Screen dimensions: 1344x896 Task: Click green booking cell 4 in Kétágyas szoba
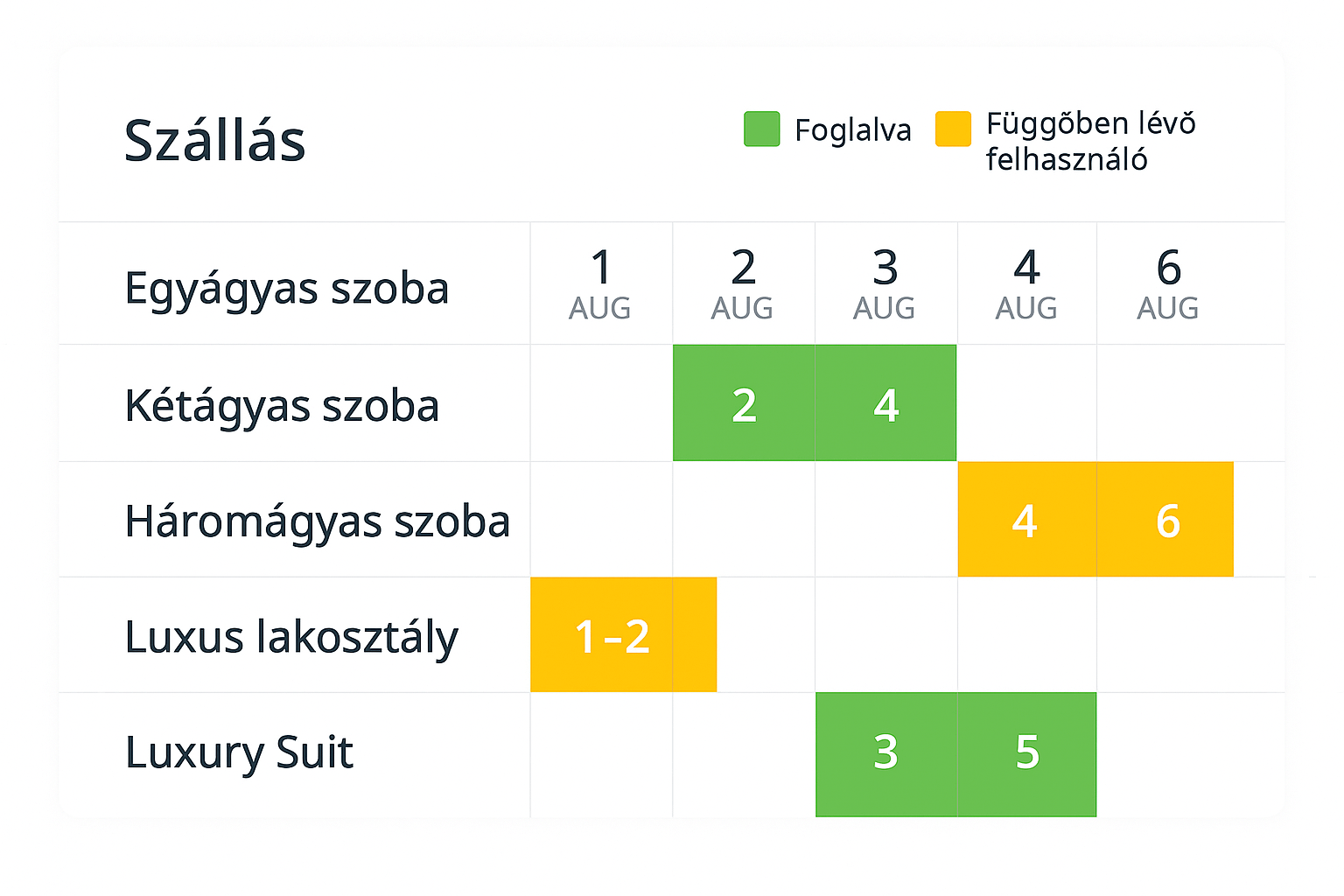885,403
